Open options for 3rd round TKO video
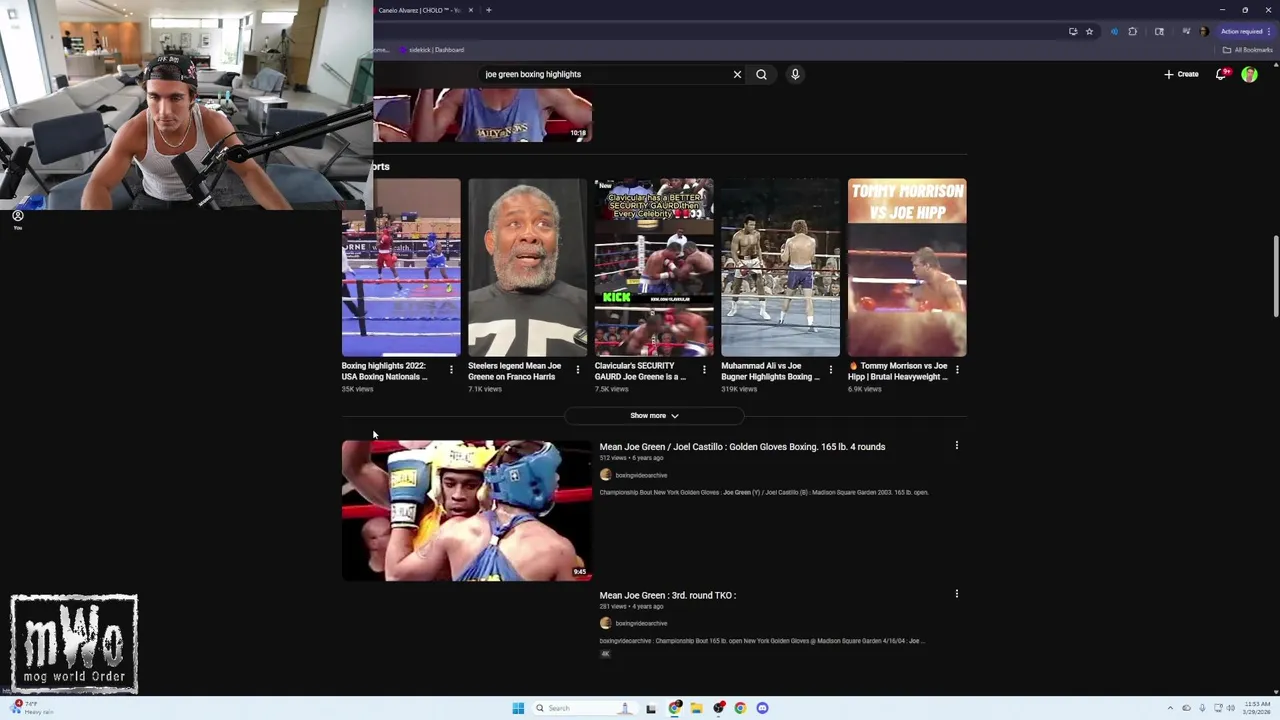 click(956, 594)
